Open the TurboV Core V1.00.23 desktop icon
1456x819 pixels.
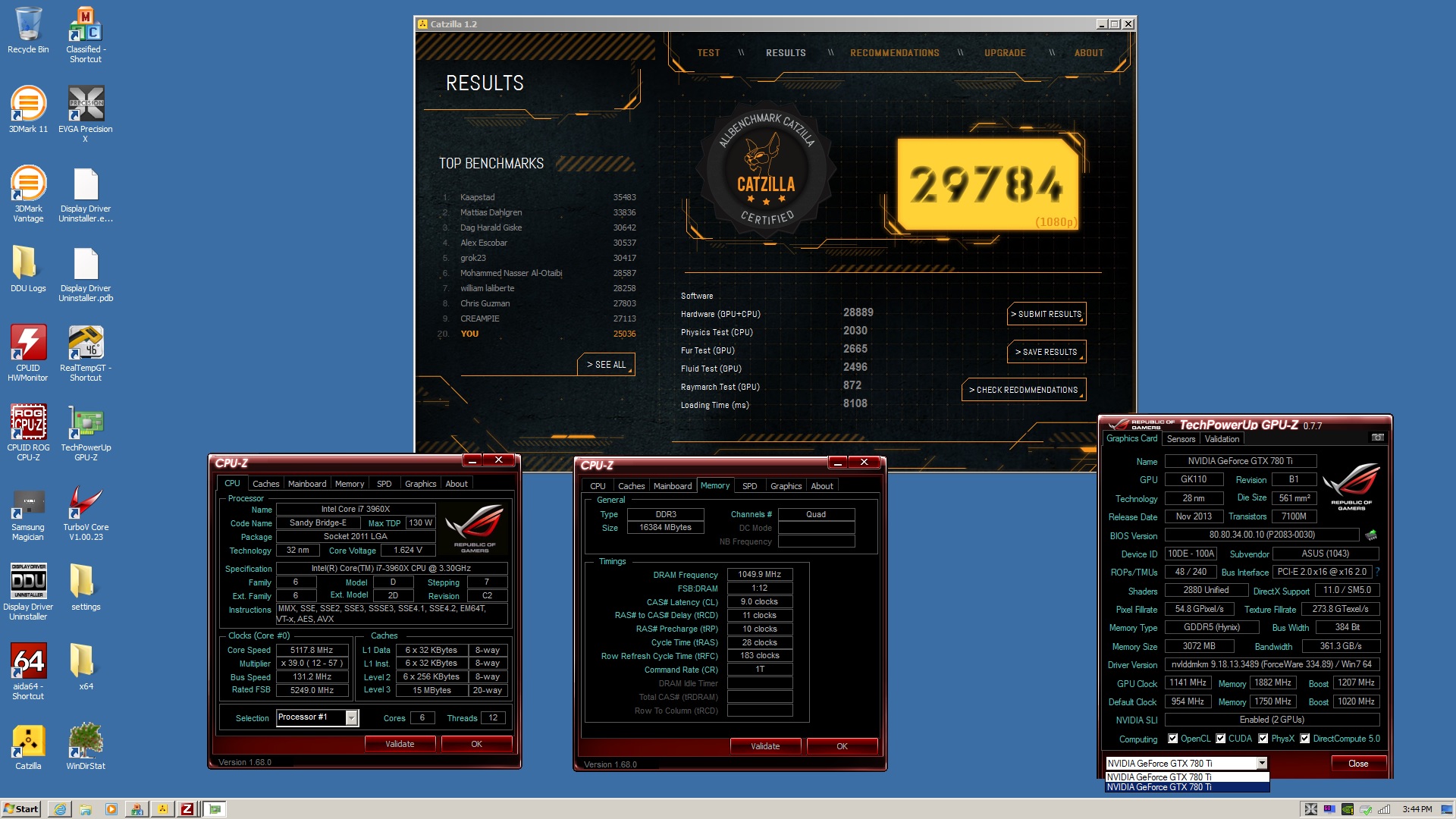tap(86, 513)
